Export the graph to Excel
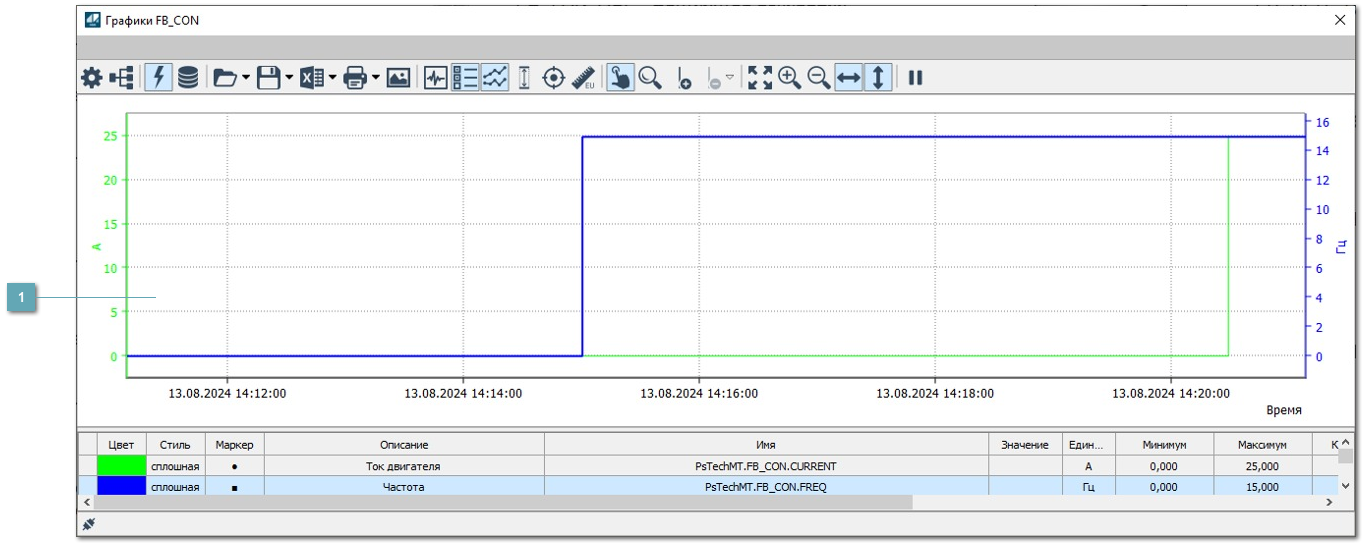Screen dimensions: 1365x546 [x=312, y=78]
